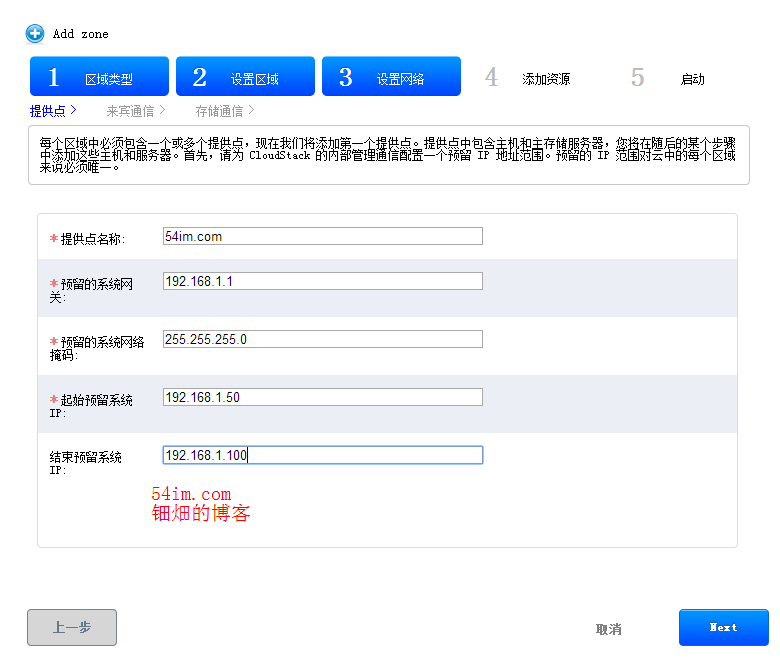Focus the 预留的系统网络掩码 field
This screenshot has width=780, height=663.
pos(323,339)
